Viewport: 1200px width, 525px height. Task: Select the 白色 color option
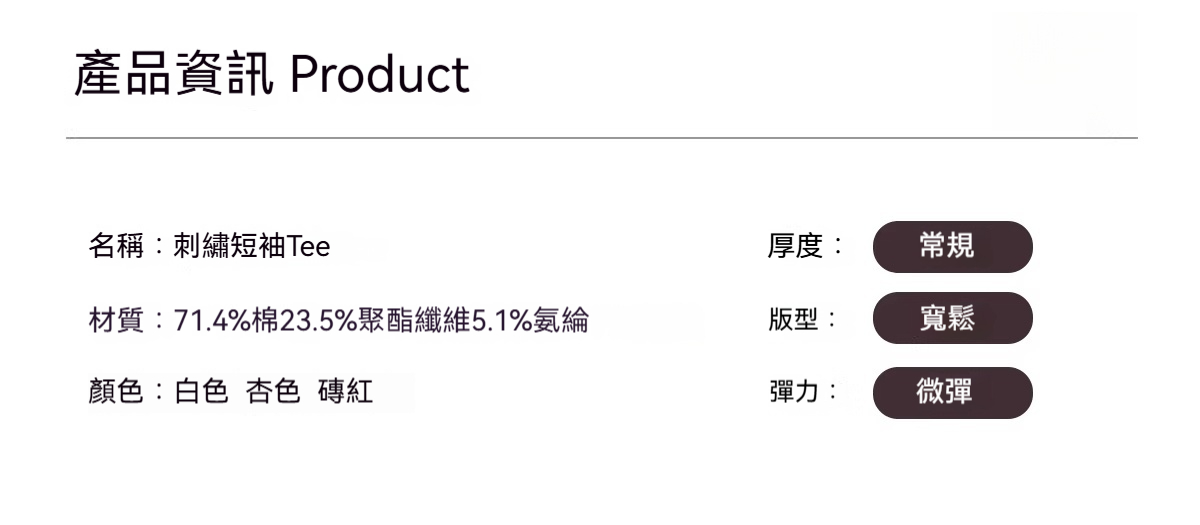click(201, 392)
